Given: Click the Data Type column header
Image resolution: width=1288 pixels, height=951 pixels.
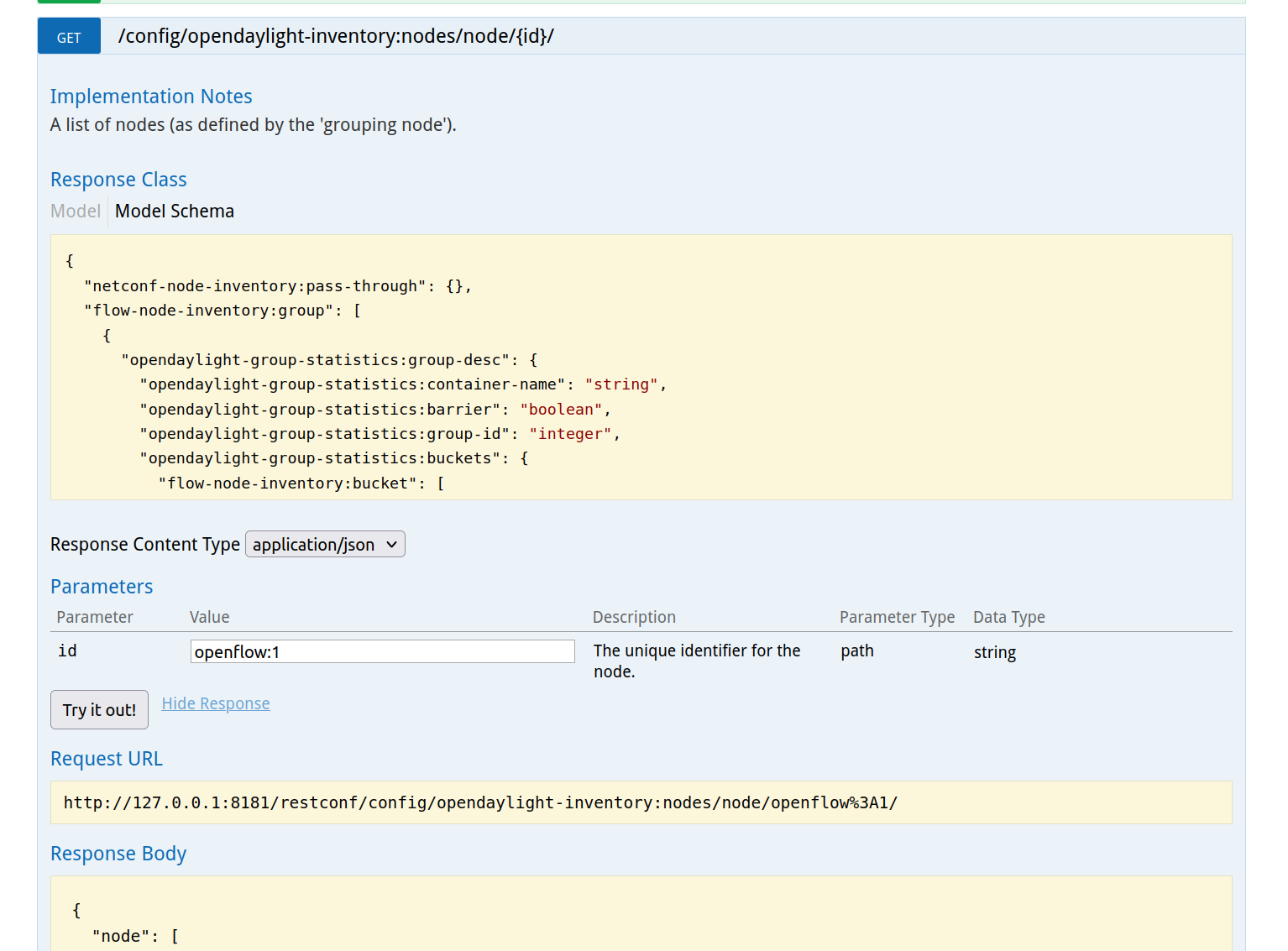Looking at the screenshot, I should (1008, 617).
